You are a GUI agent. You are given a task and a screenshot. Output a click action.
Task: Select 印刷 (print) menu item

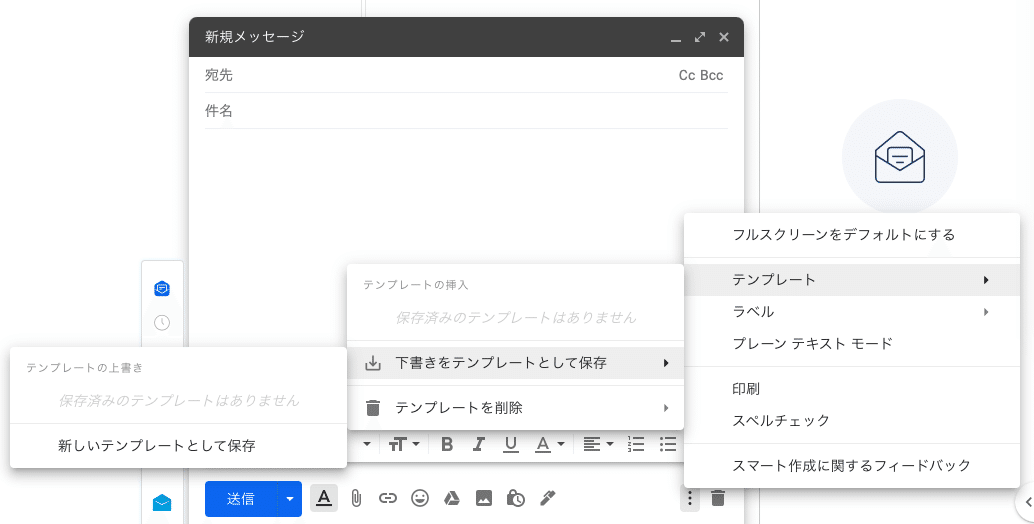852,389
